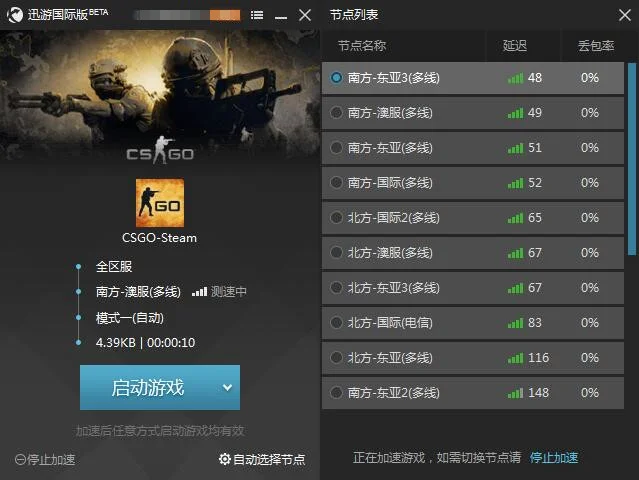Click the 迅游国际版 title text
The height and width of the screenshot is (480, 639).
[58, 15]
